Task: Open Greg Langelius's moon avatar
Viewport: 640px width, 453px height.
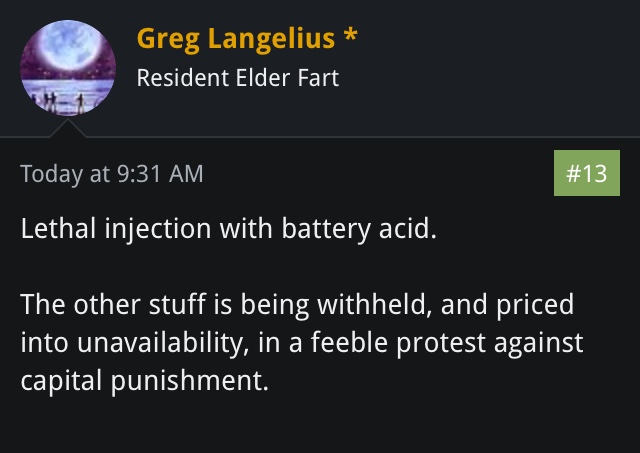Action: pyautogui.click(x=68, y=68)
